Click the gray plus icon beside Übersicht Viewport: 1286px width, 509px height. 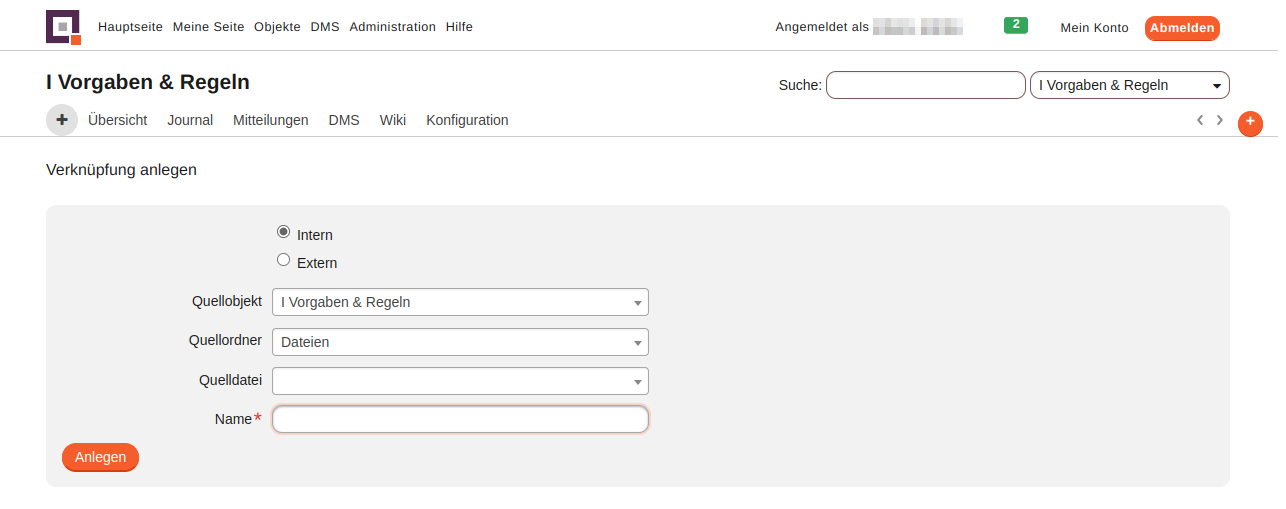coord(62,119)
